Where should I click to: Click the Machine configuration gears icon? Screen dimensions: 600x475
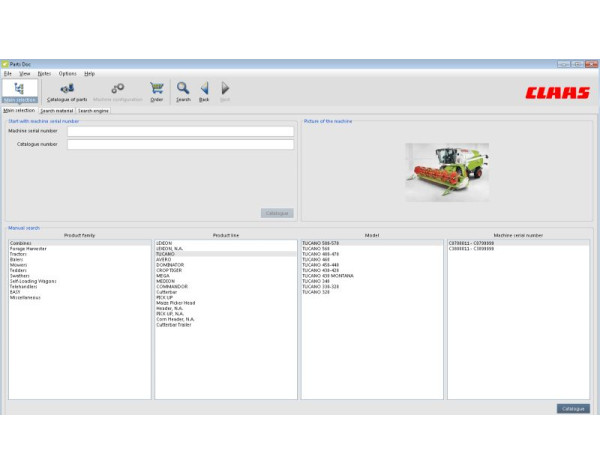pyautogui.click(x=117, y=89)
